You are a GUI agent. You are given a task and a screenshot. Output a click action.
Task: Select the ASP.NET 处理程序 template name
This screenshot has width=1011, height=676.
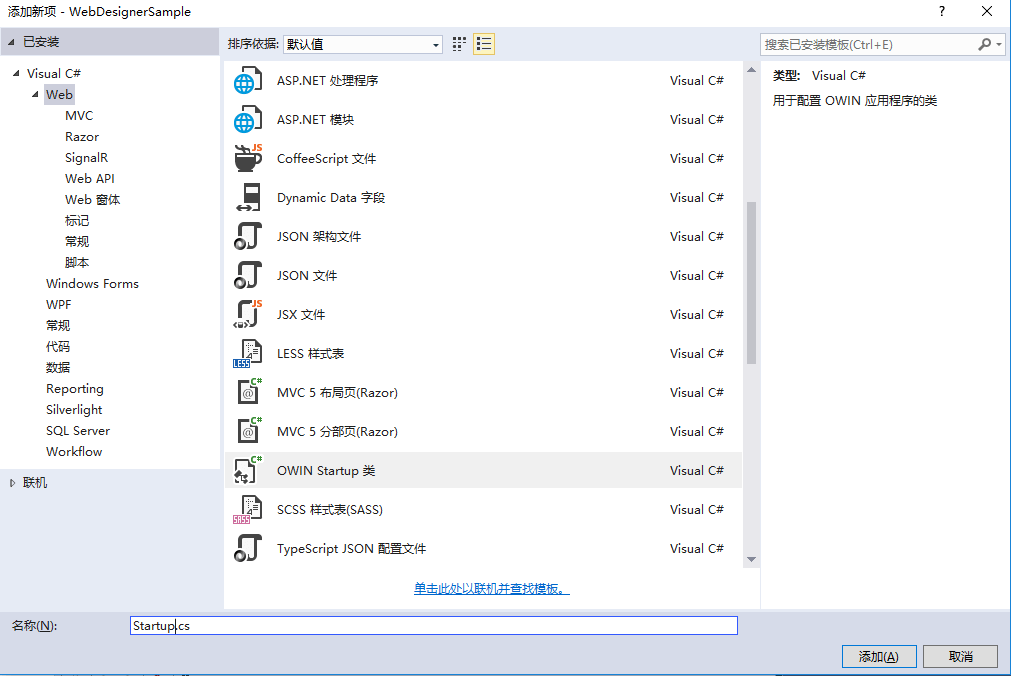click(x=328, y=81)
